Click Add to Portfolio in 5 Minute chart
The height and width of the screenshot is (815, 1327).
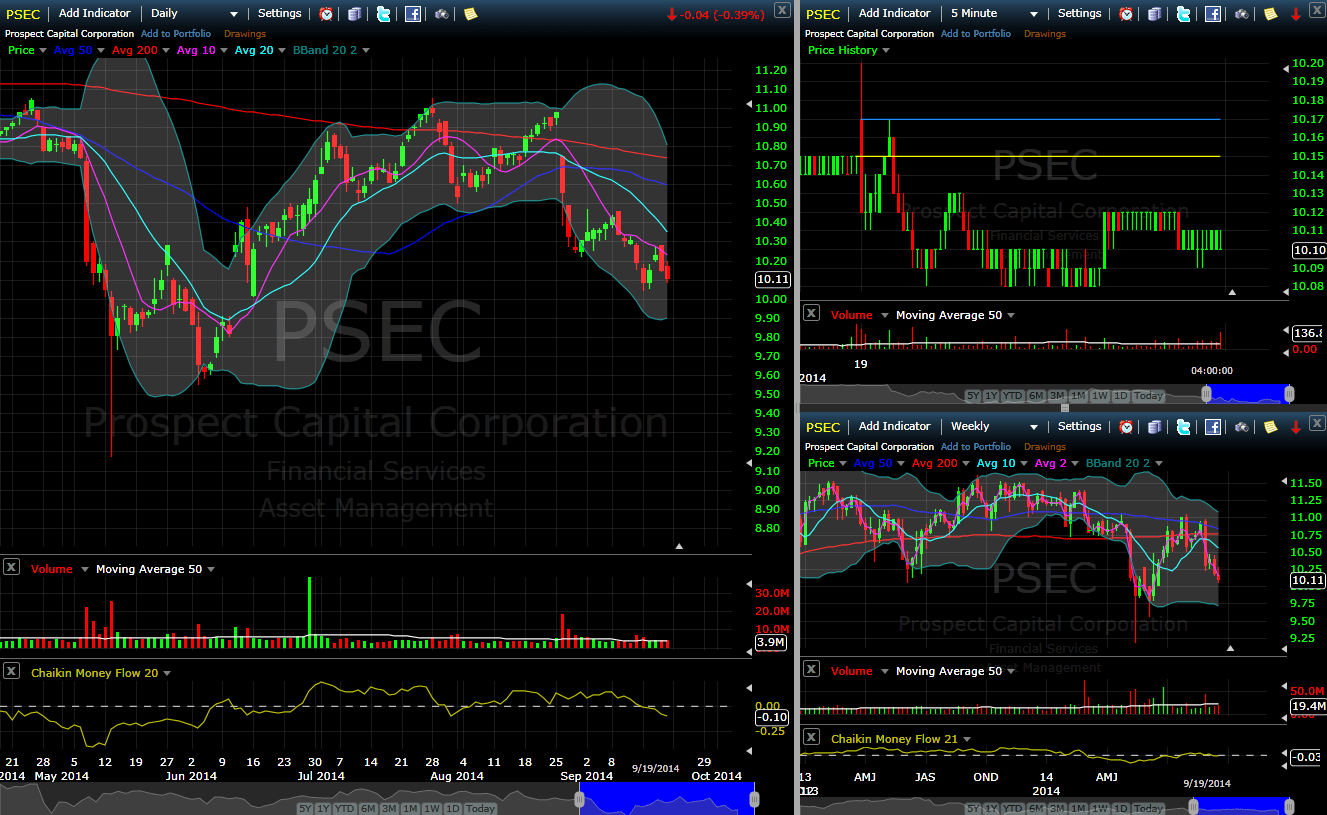click(976, 34)
